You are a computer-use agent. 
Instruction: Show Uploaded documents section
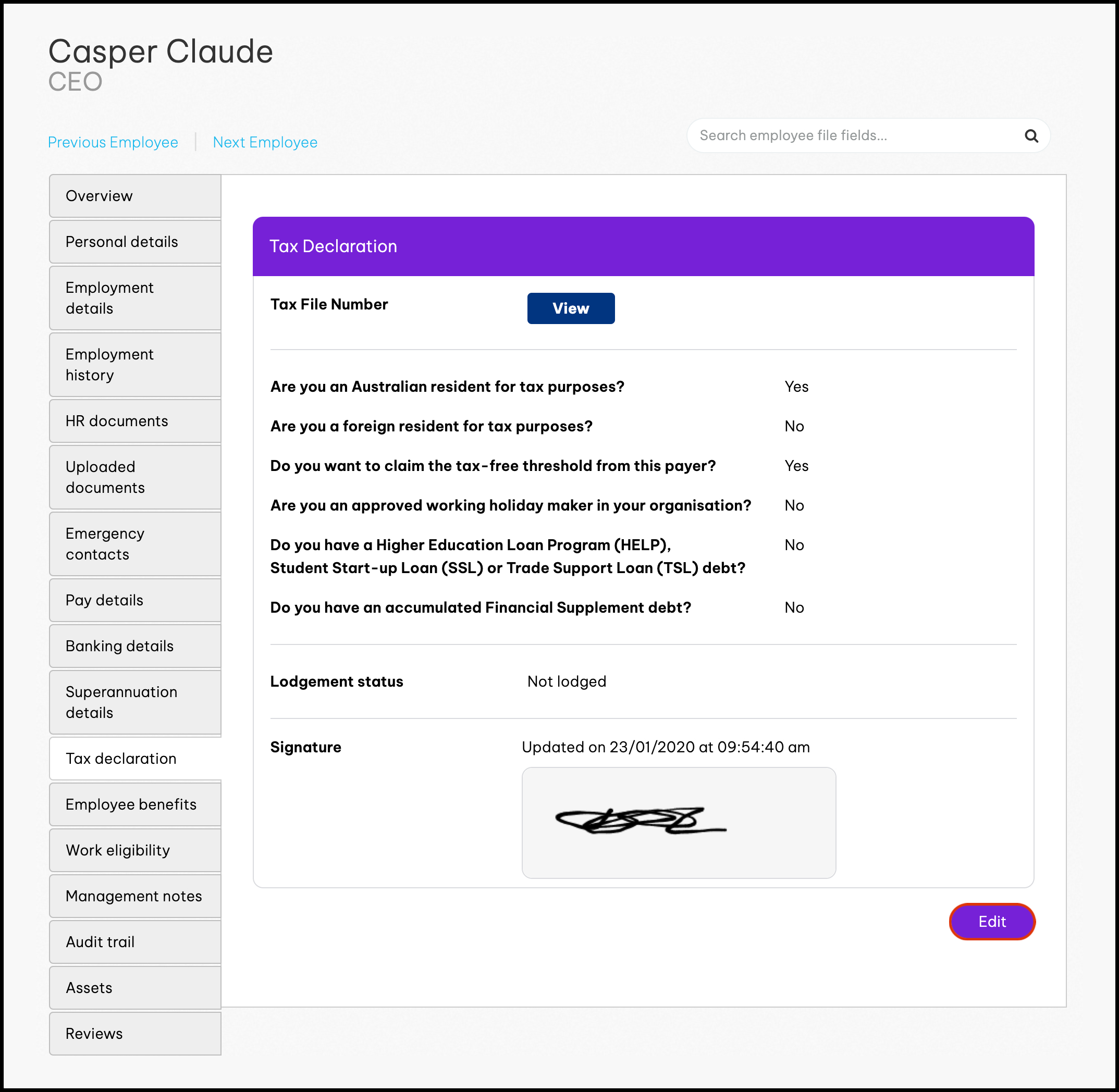(135, 477)
